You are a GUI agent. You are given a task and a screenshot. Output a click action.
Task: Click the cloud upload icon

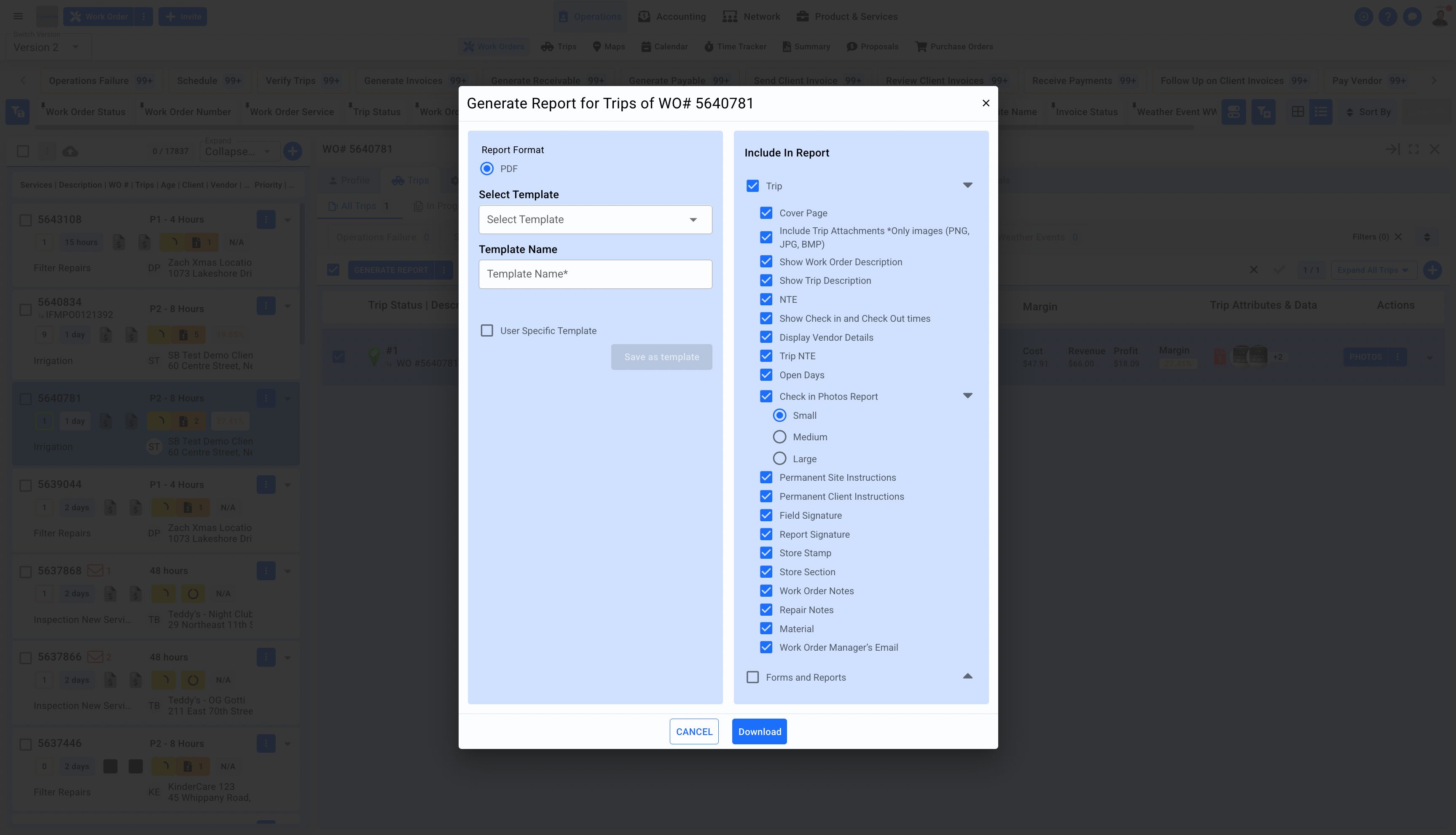tap(70, 151)
